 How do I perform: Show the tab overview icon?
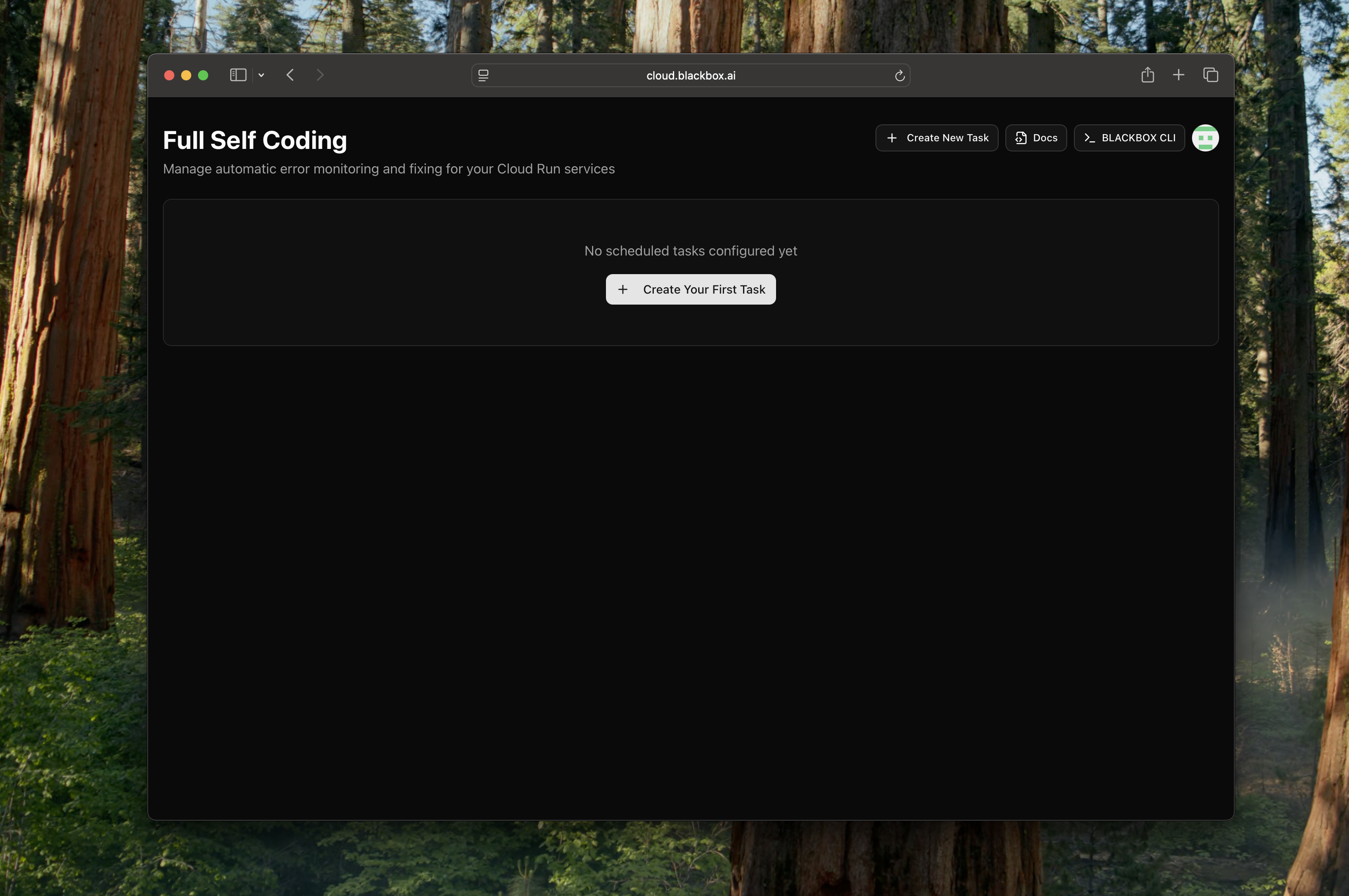click(1210, 75)
